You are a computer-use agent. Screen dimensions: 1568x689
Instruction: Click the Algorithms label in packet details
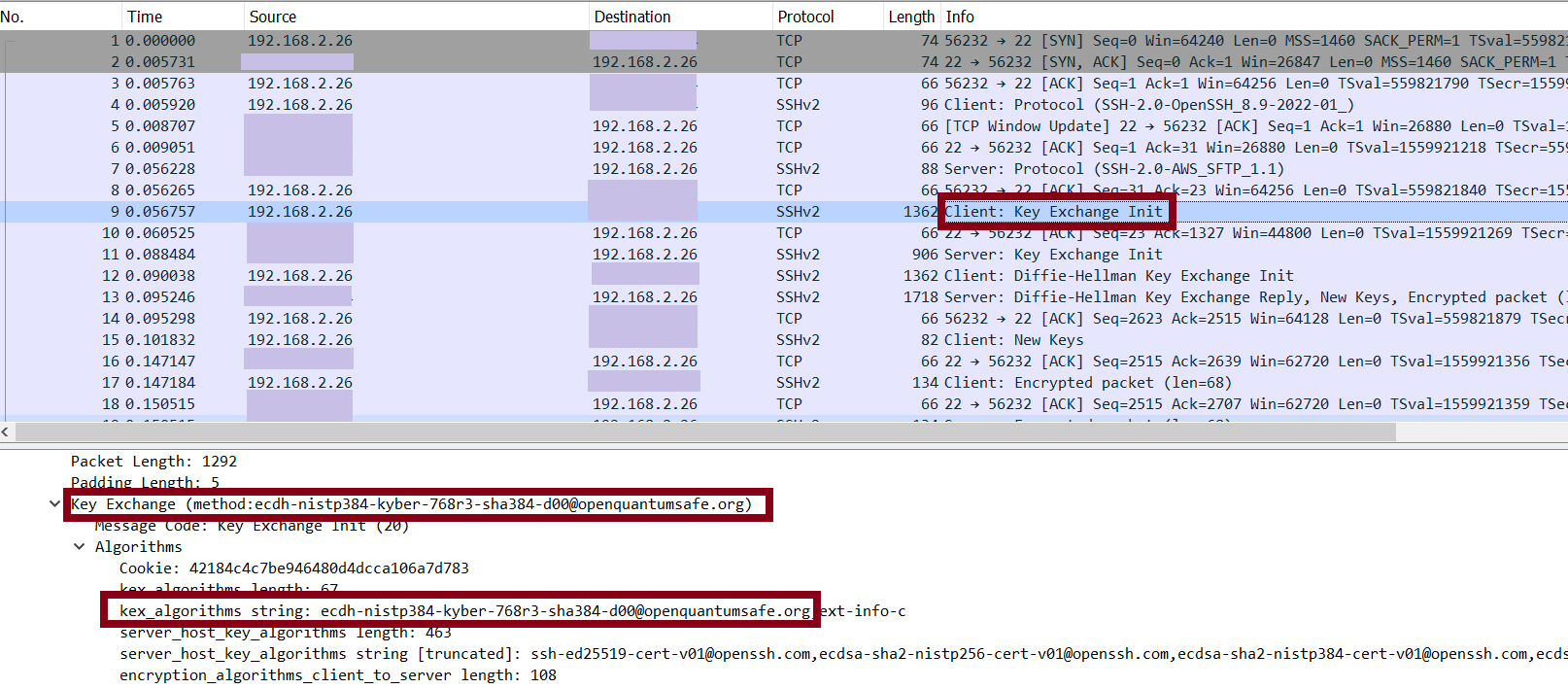coord(138,547)
